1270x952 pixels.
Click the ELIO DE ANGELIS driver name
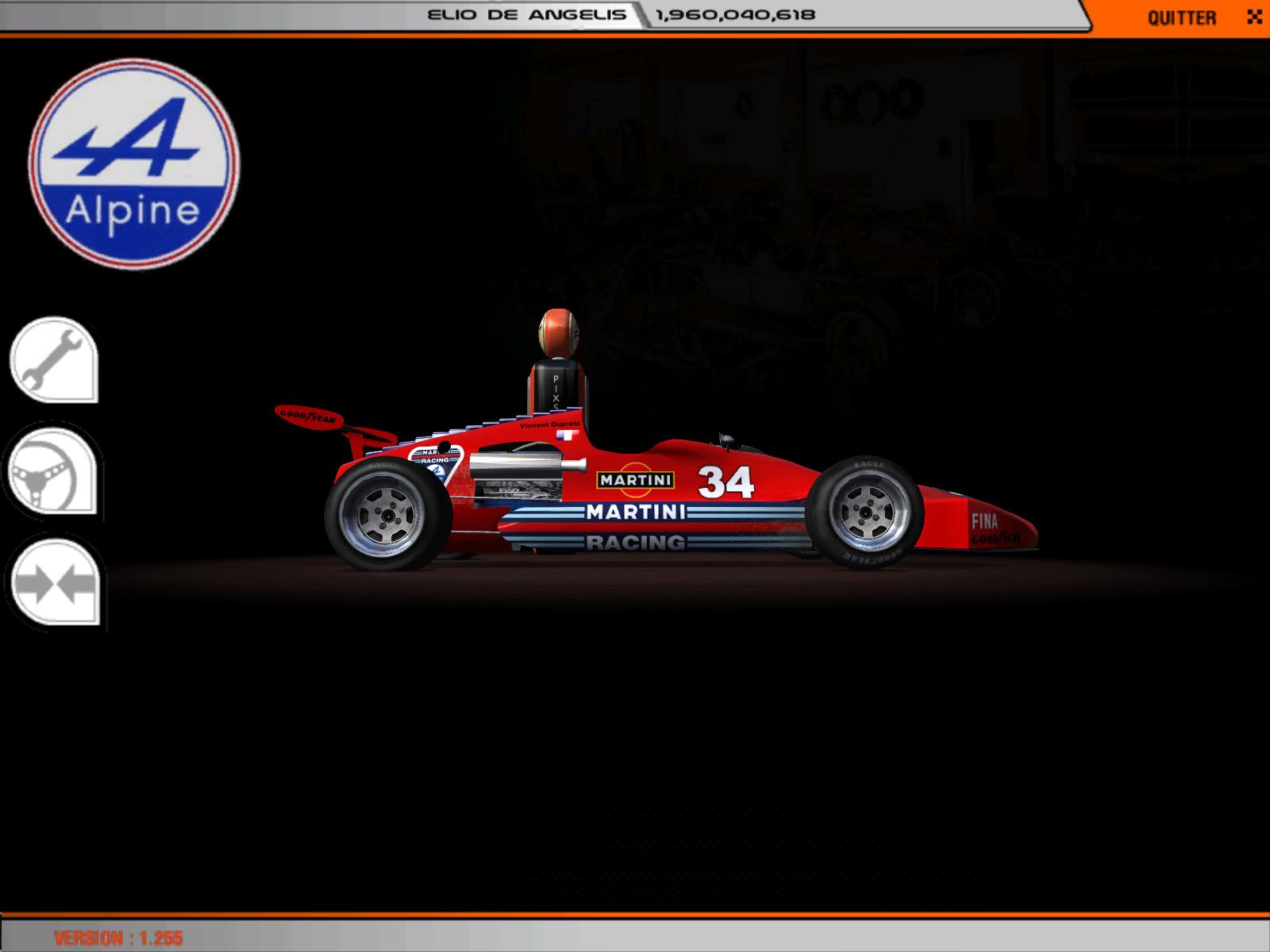point(527,14)
